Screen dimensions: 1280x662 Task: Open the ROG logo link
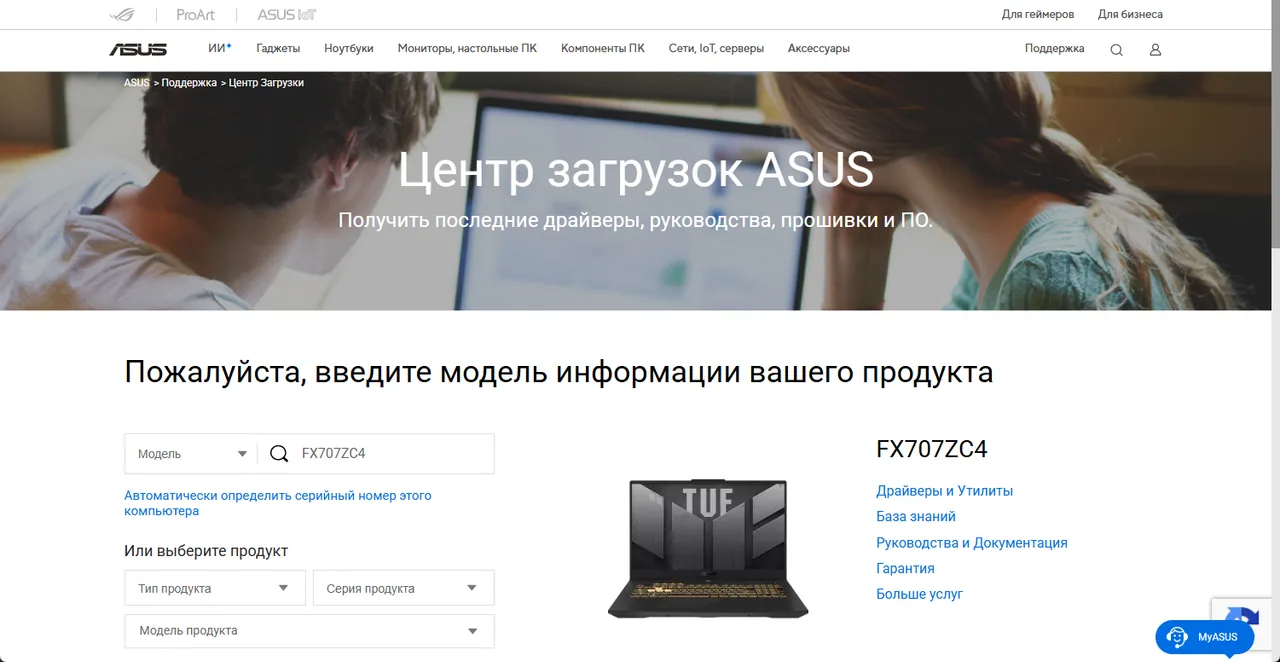(x=122, y=15)
